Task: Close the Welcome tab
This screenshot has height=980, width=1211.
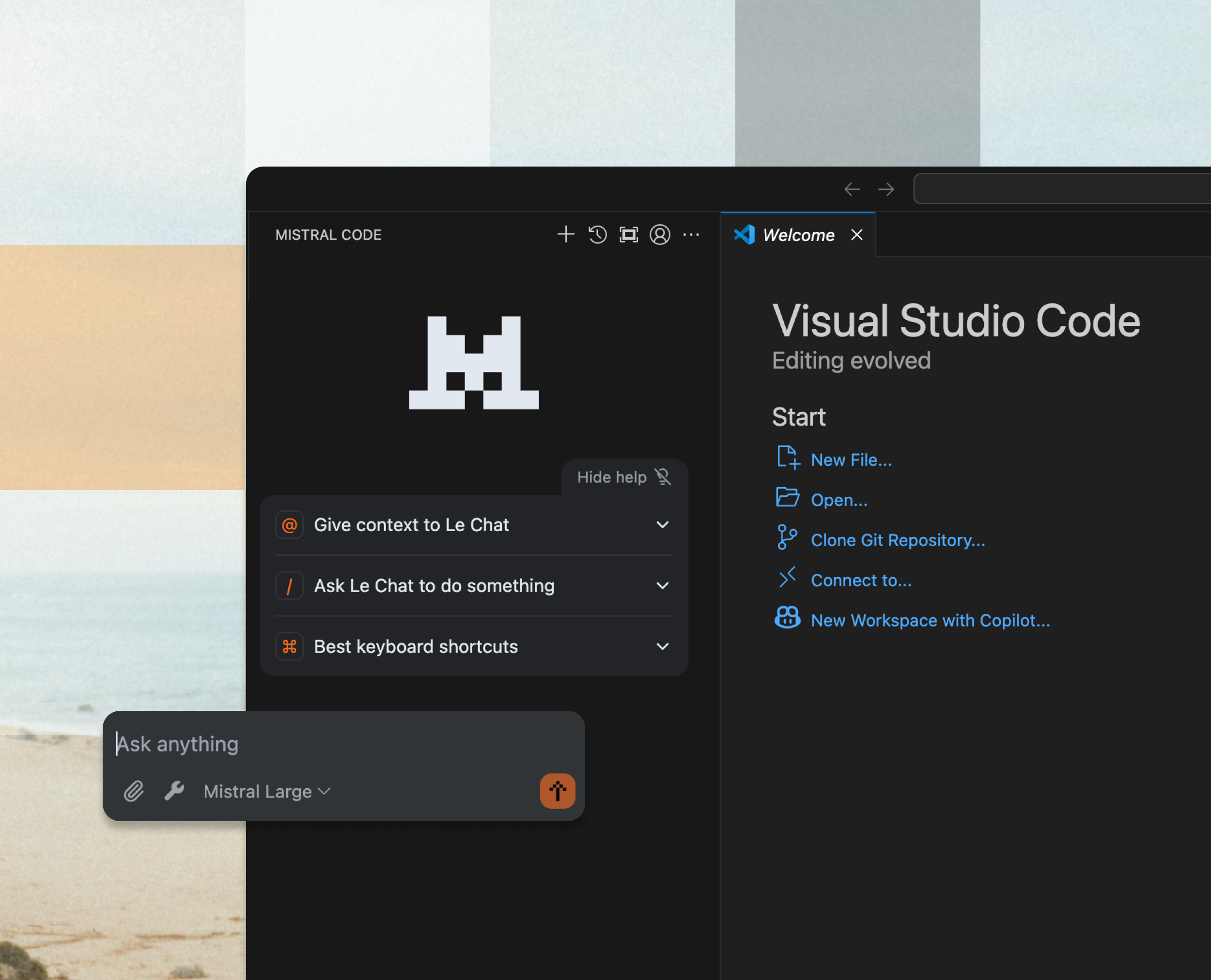Action: click(x=857, y=235)
